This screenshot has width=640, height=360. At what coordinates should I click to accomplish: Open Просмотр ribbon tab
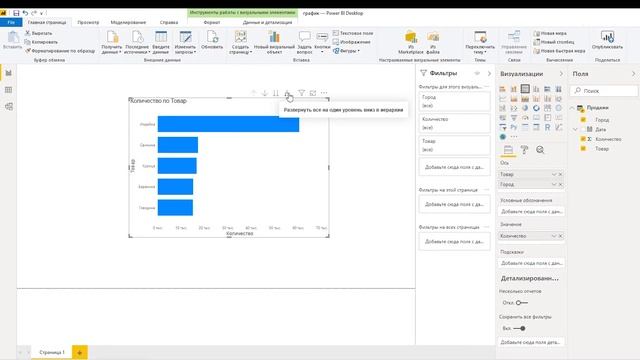pos(88,22)
